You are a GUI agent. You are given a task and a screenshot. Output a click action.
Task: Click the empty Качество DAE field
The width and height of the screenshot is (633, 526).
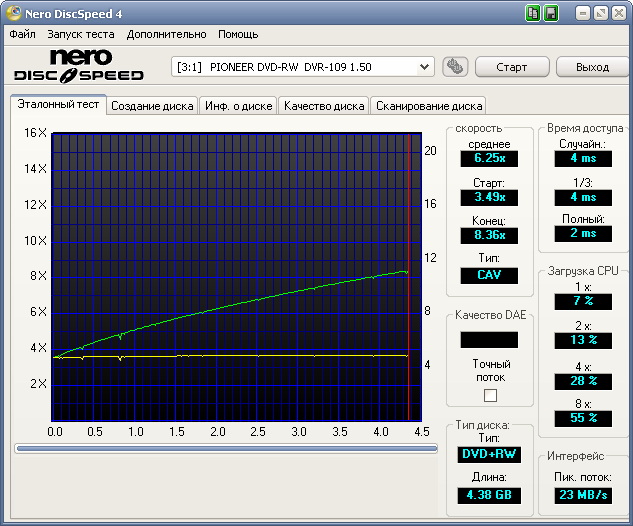point(489,339)
